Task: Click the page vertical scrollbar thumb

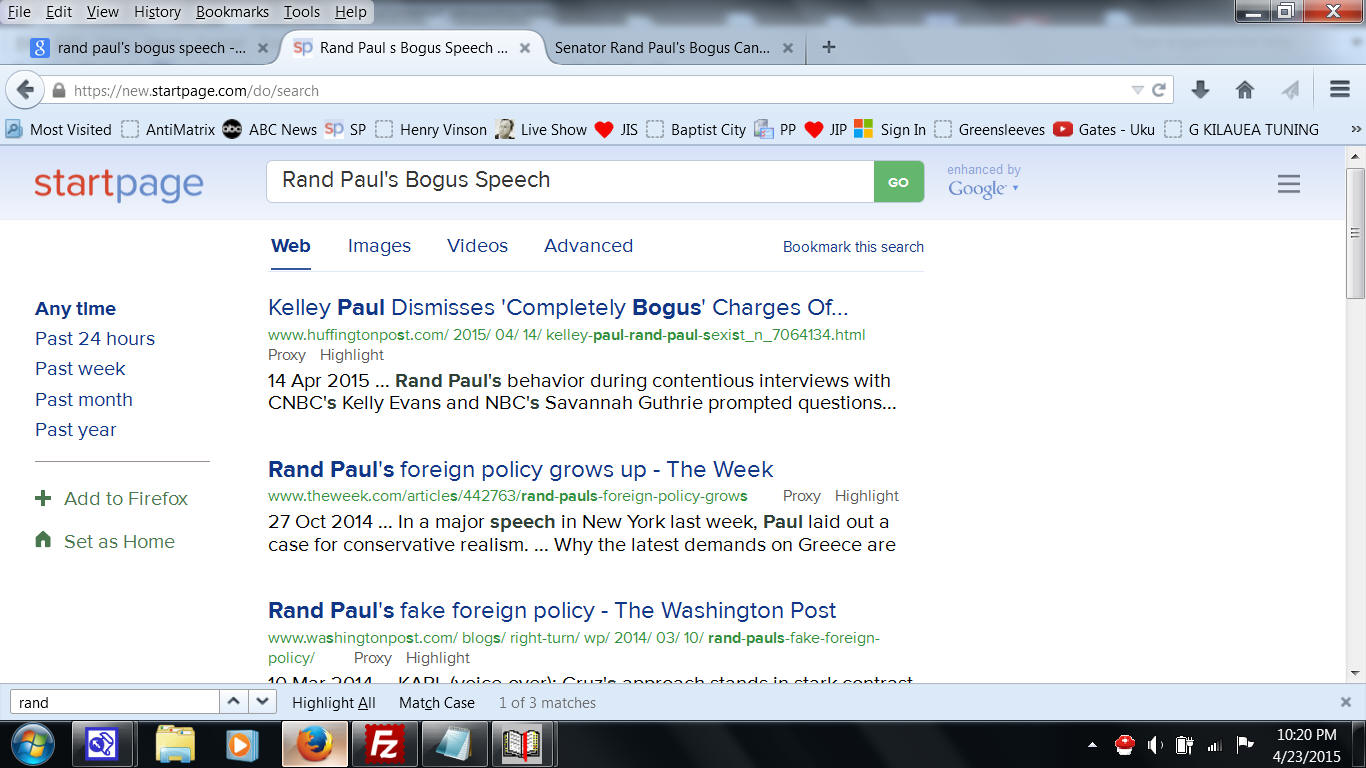Action: pos(1355,232)
